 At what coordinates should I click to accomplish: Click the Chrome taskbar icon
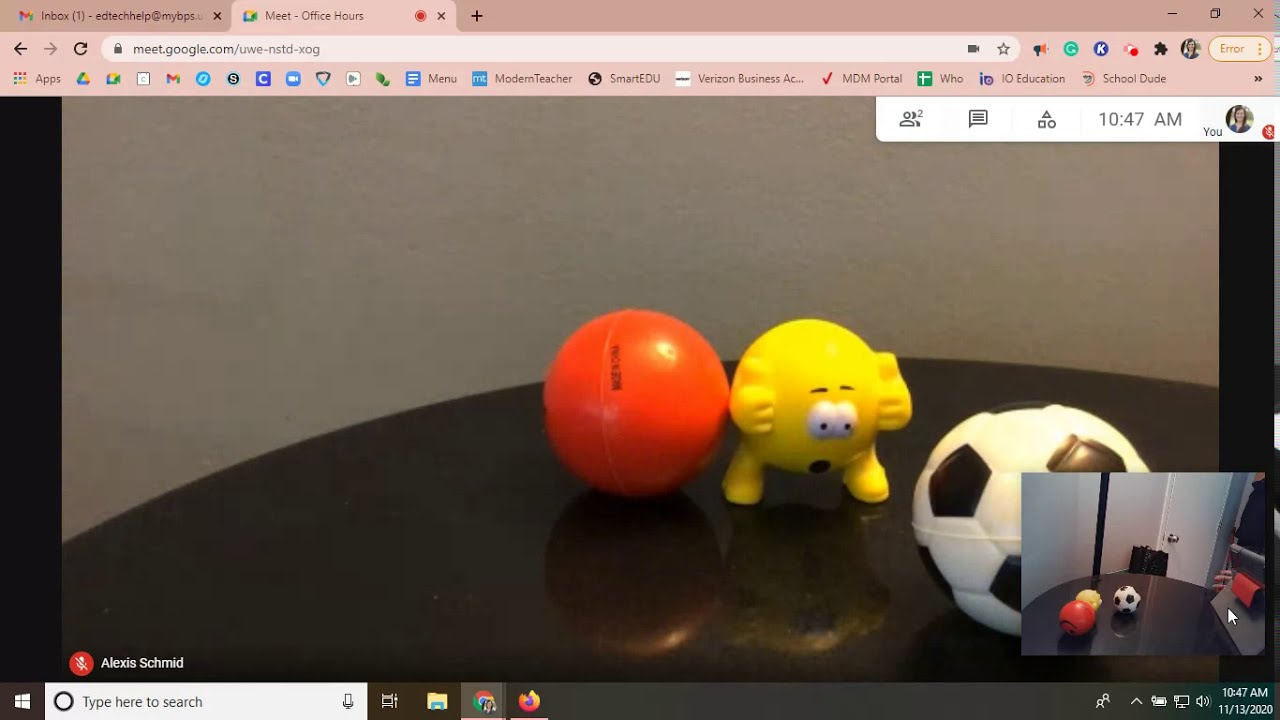pos(484,702)
